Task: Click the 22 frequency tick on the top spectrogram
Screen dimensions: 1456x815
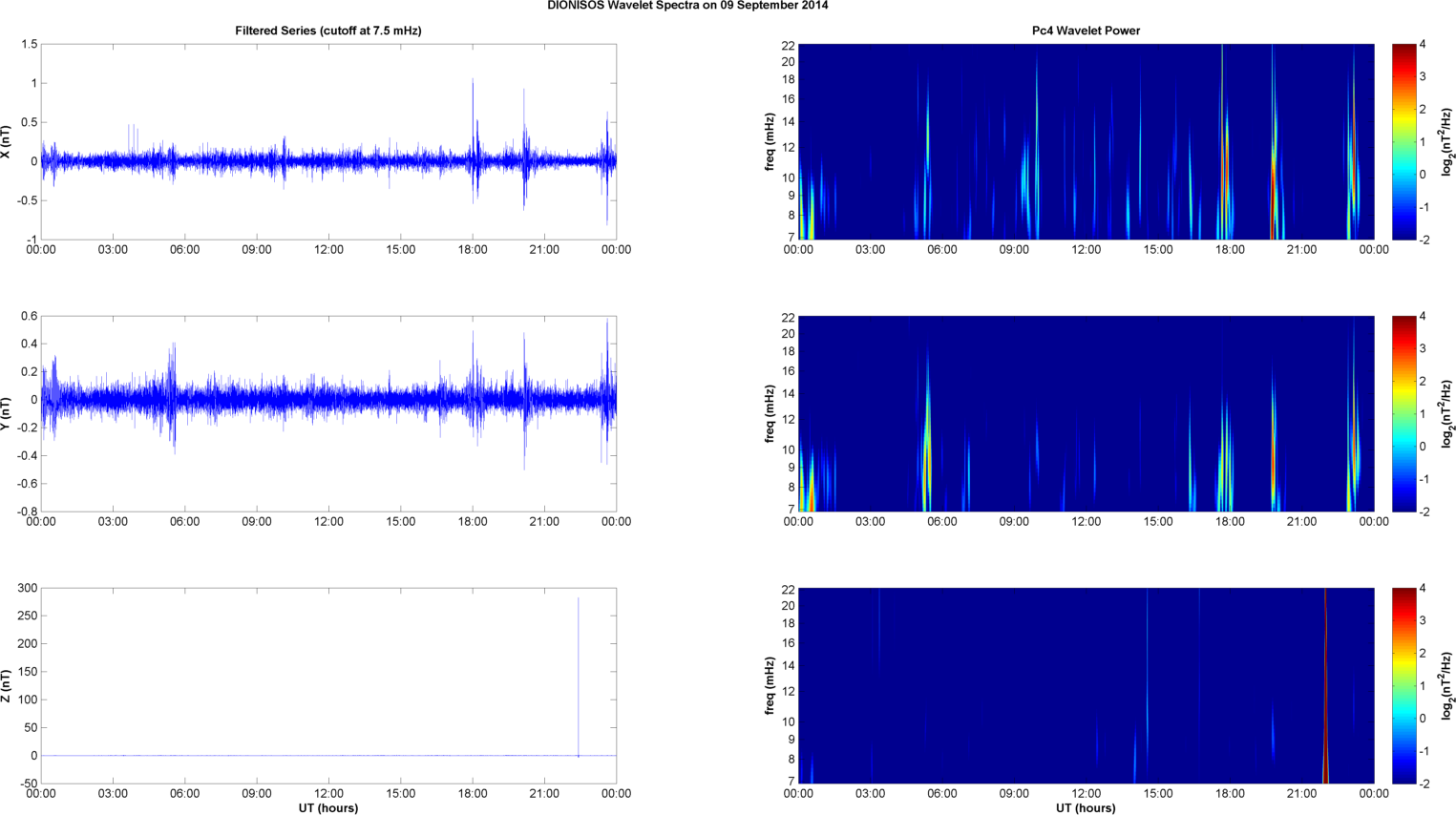Action: (788, 46)
